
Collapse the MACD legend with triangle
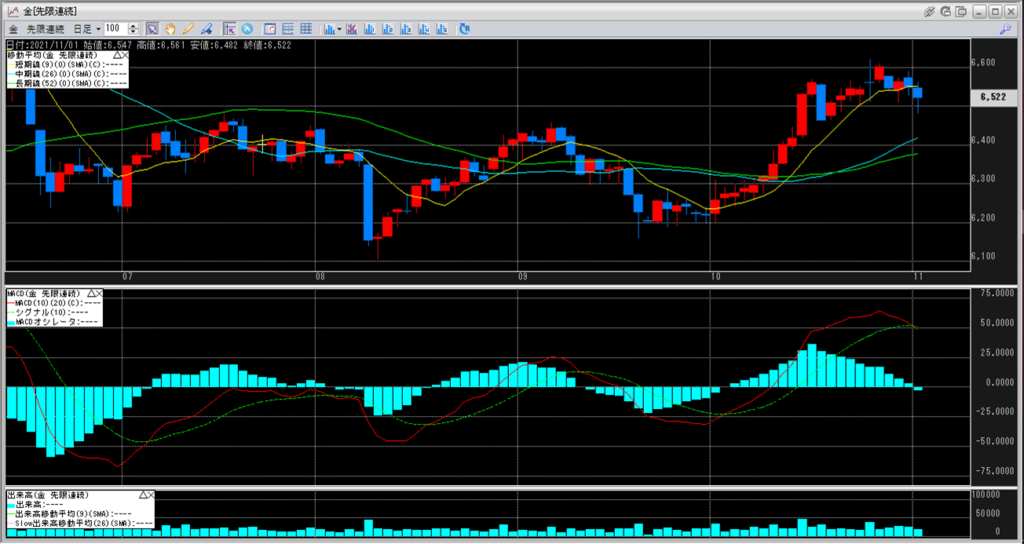tap(91, 294)
